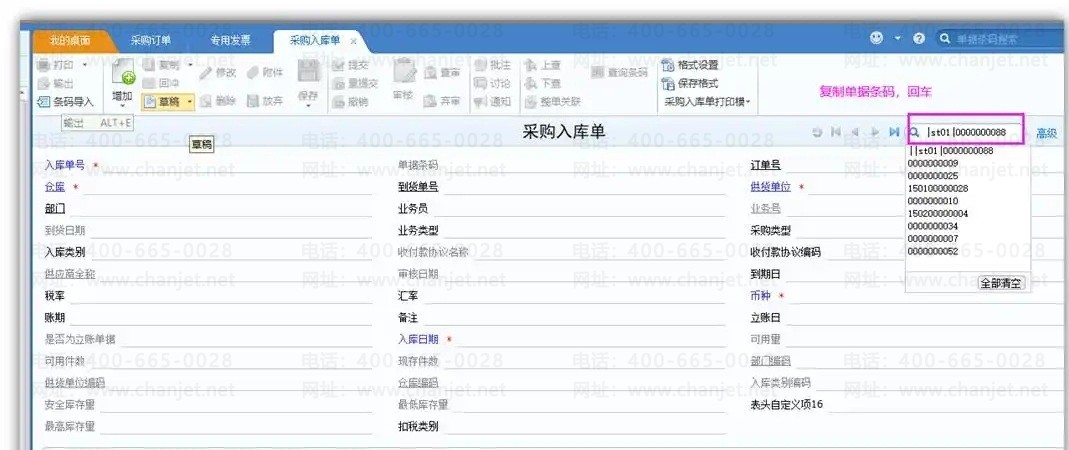This screenshot has height=450, width=1069.
Task: Click the 高级 advanced search link
Action: [1046, 133]
